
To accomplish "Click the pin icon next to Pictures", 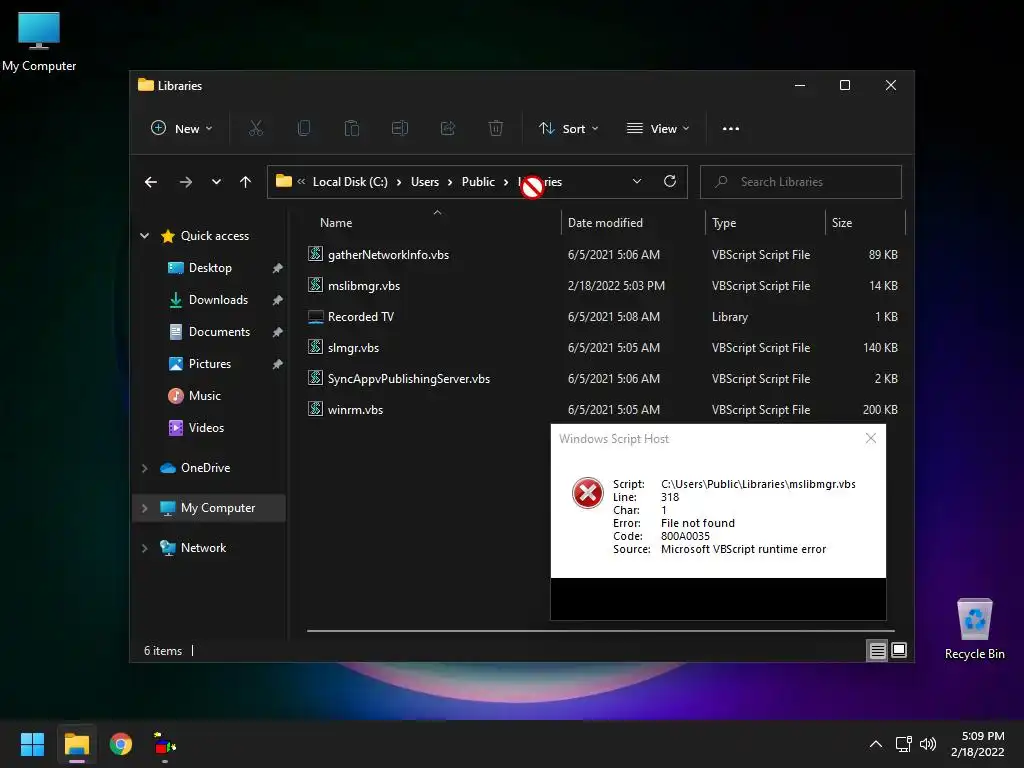I will click(x=278, y=364).
